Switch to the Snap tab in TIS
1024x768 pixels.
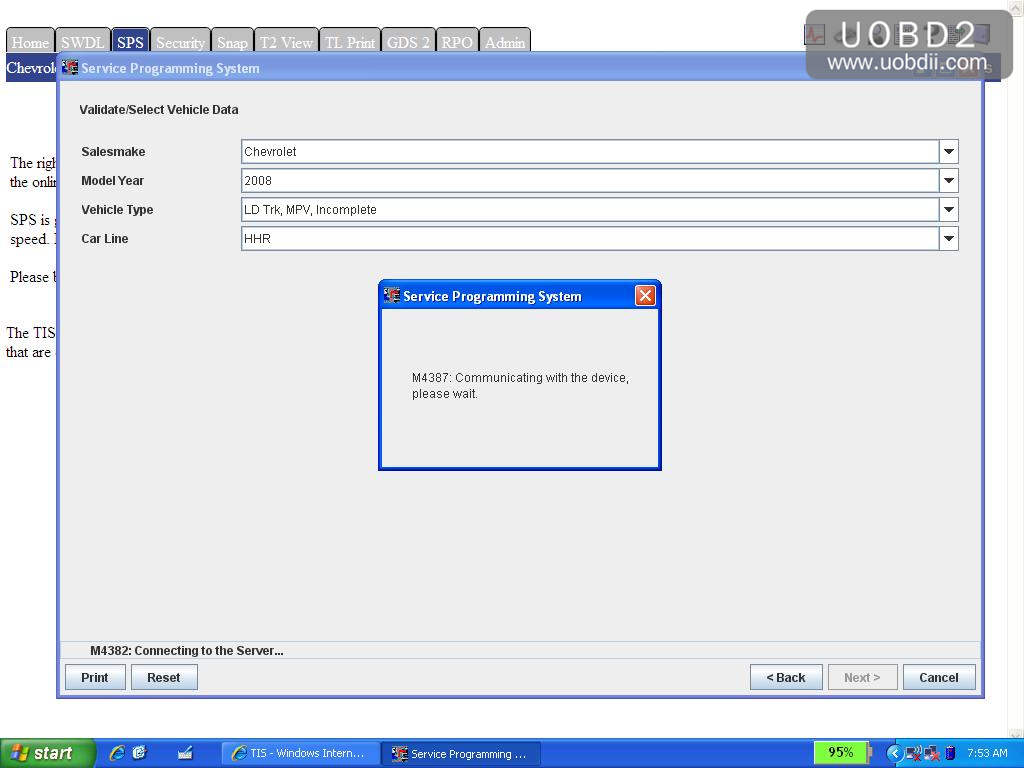point(232,42)
